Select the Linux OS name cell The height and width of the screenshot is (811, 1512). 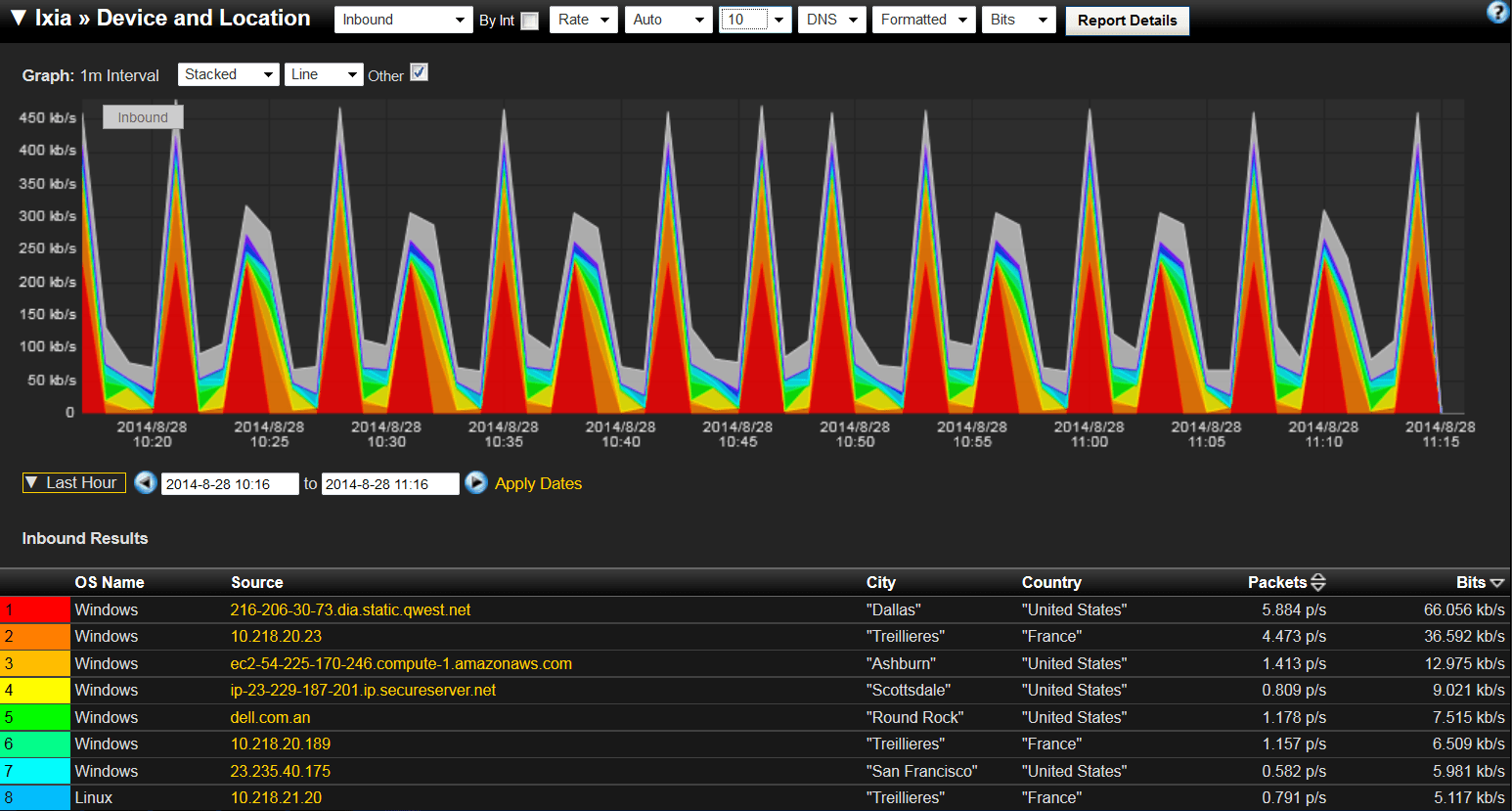tap(94, 797)
